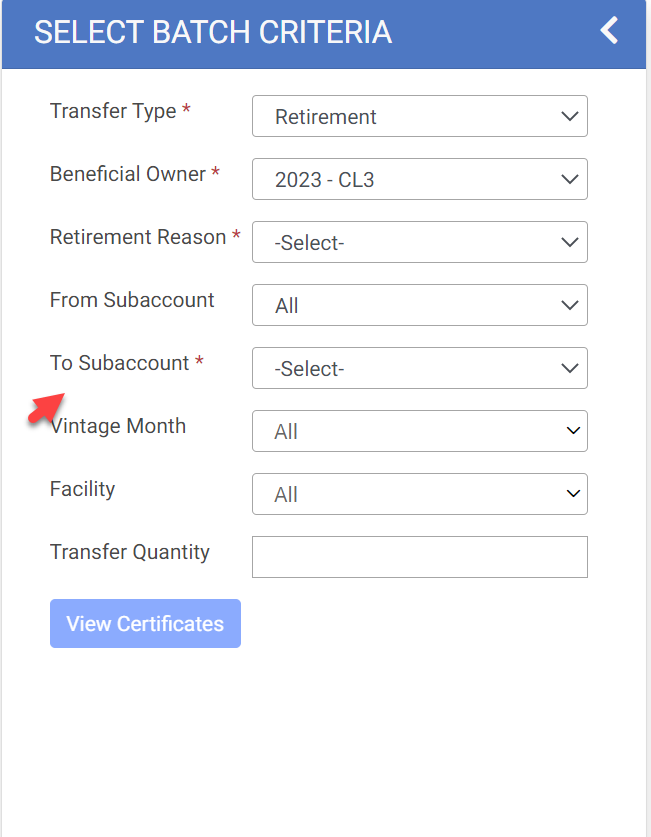Choose a Vintage Month from dropdown
Screen dimensions: 651x837
[x=419, y=432]
